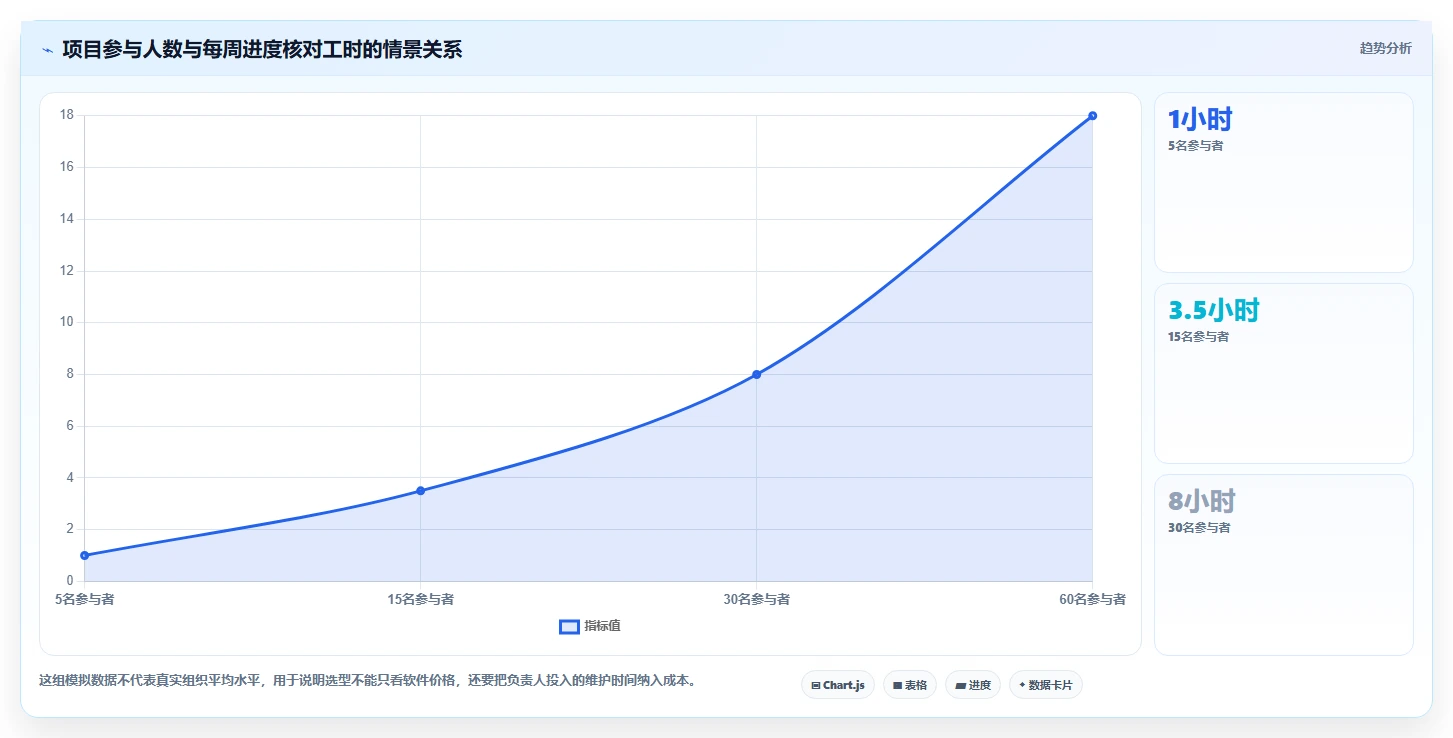Click the 15名参与者 x-axis label

click(x=421, y=599)
